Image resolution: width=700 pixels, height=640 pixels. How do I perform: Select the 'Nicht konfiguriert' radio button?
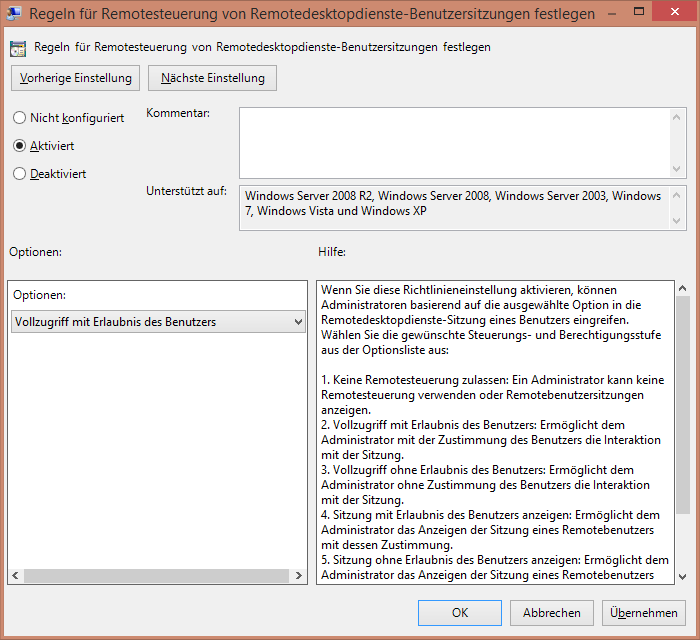coord(19,118)
